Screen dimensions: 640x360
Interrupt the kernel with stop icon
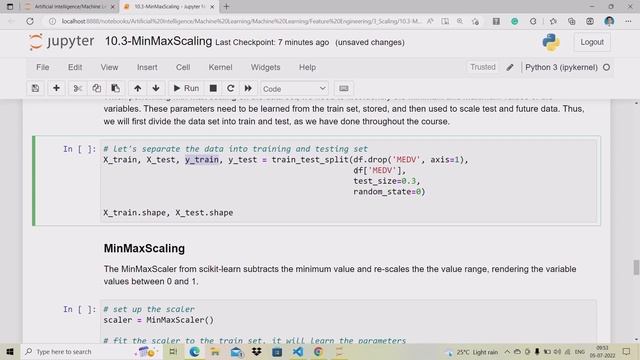coord(213,89)
